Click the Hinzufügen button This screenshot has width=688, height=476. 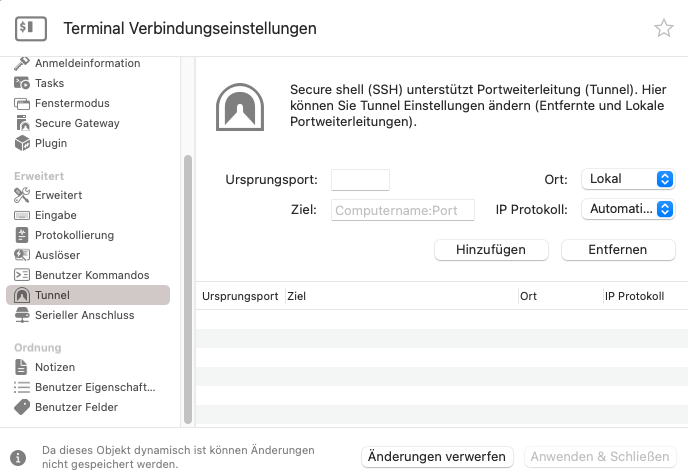click(491, 249)
